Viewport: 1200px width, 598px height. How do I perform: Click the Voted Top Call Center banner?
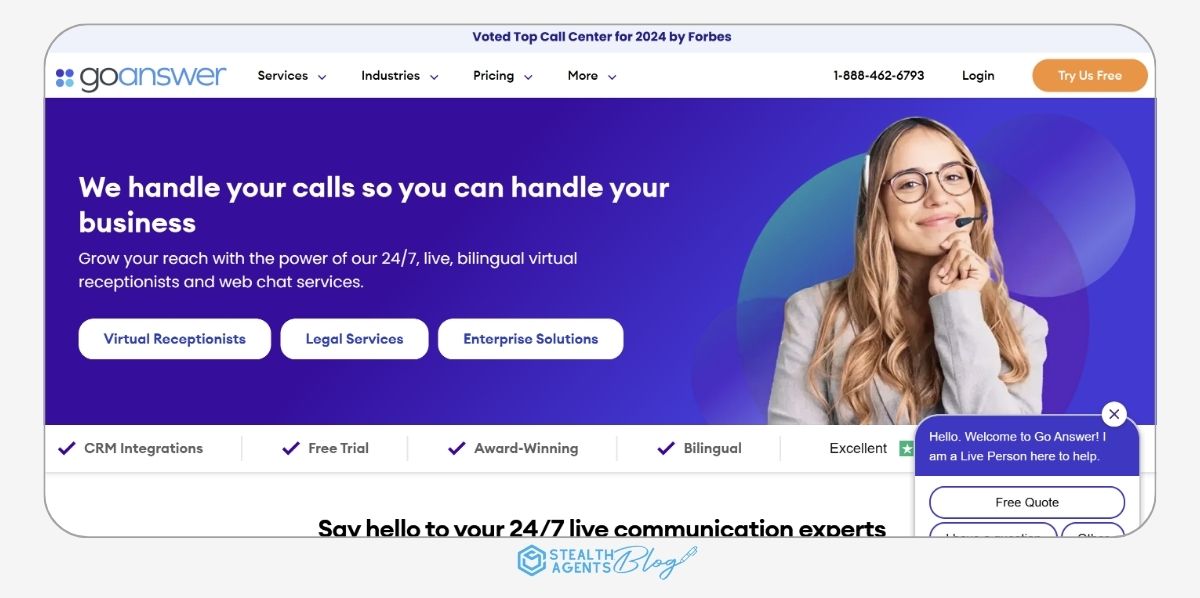(x=602, y=37)
